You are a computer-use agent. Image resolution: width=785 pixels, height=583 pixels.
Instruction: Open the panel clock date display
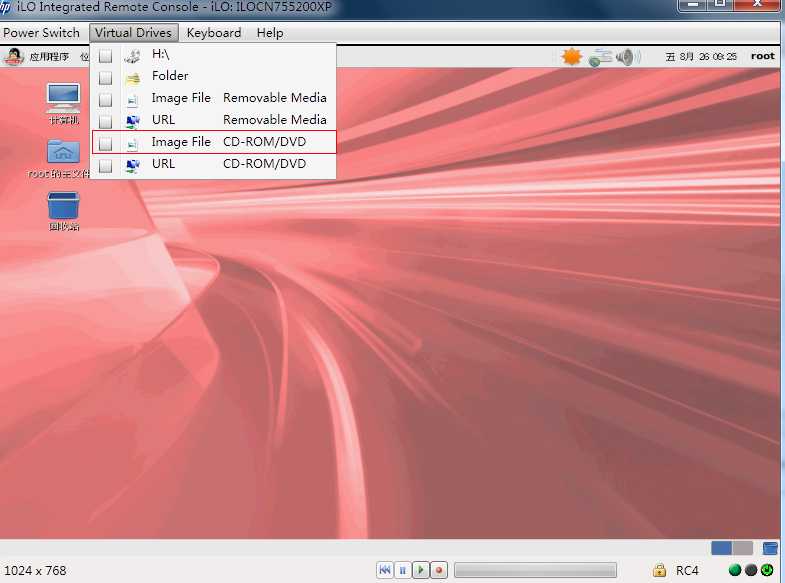coord(701,57)
